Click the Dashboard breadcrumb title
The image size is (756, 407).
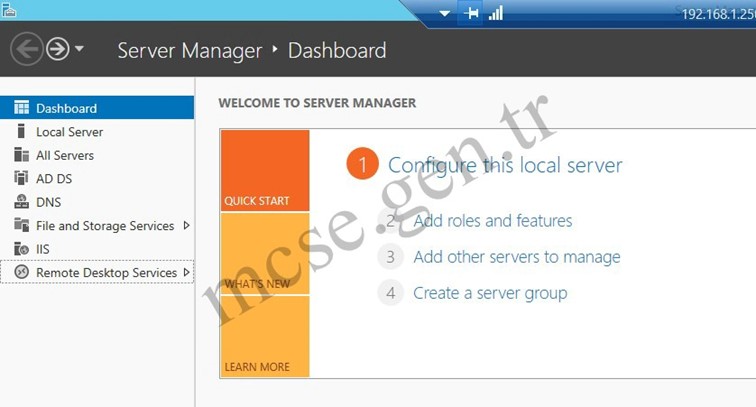coord(337,50)
